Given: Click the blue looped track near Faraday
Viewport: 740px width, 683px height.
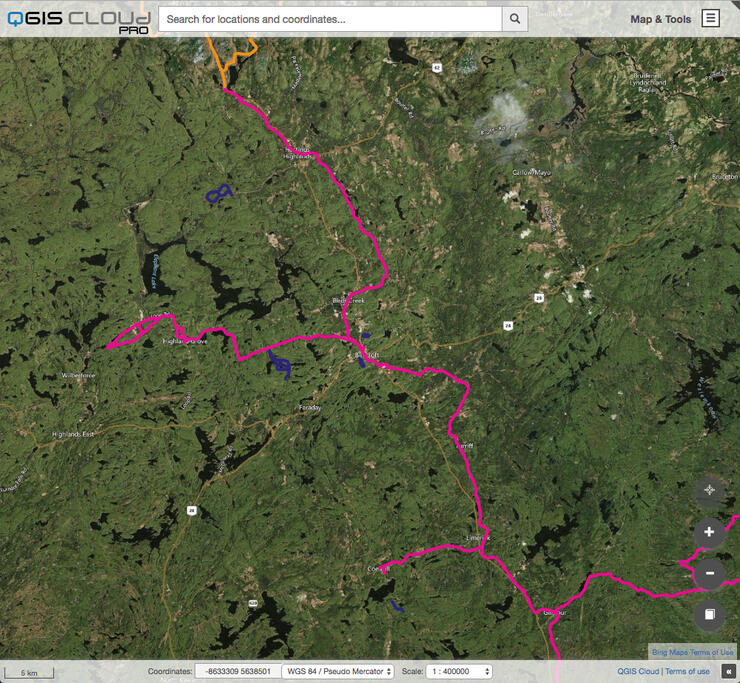Looking at the screenshot, I should point(281,366).
